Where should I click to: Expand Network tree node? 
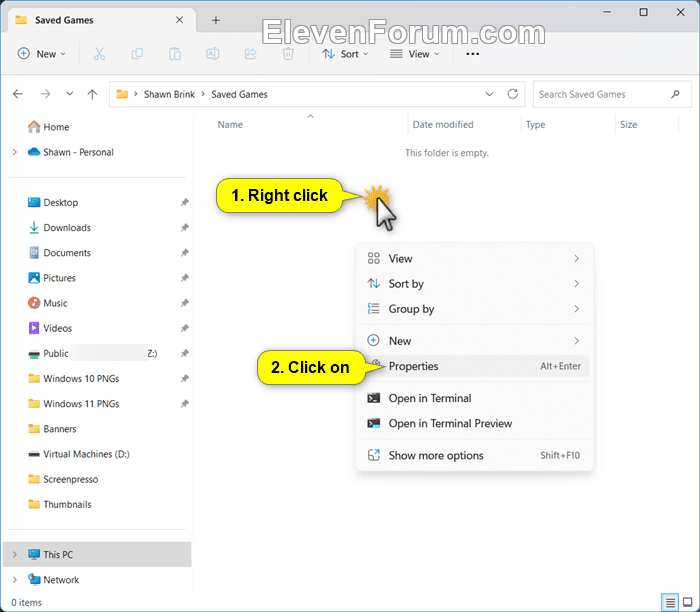click(x=15, y=580)
